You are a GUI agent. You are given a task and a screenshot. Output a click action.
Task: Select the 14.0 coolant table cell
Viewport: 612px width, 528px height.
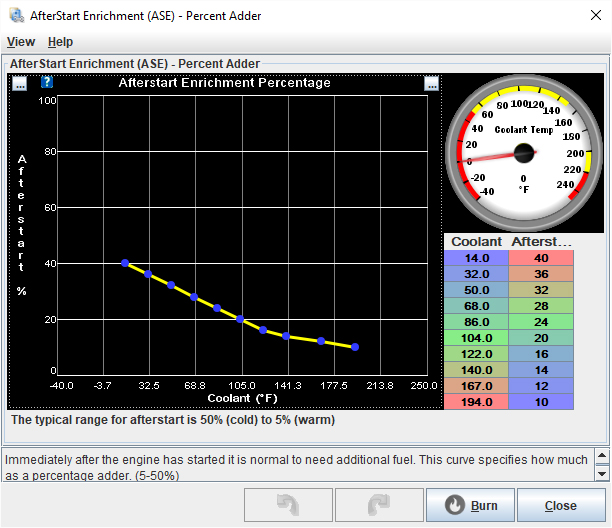point(476,258)
